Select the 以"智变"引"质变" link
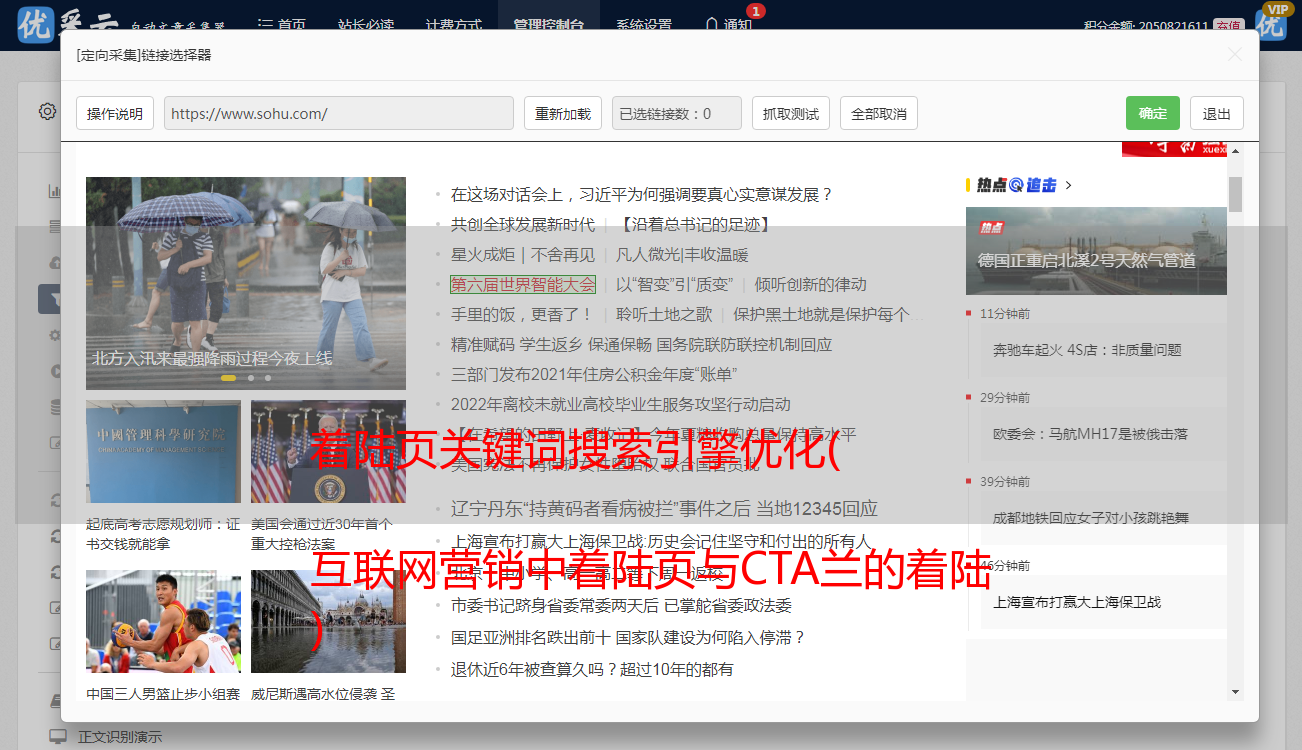This screenshot has width=1302, height=750. coord(674,284)
